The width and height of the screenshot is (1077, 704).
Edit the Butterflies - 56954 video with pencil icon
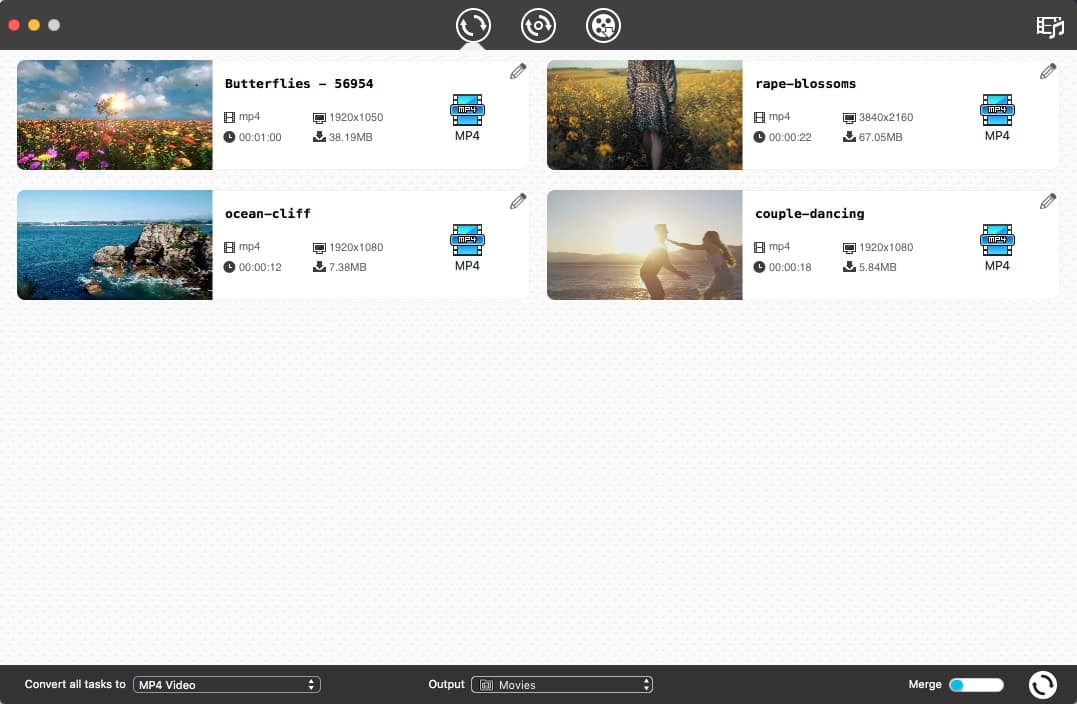[x=518, y=71]
